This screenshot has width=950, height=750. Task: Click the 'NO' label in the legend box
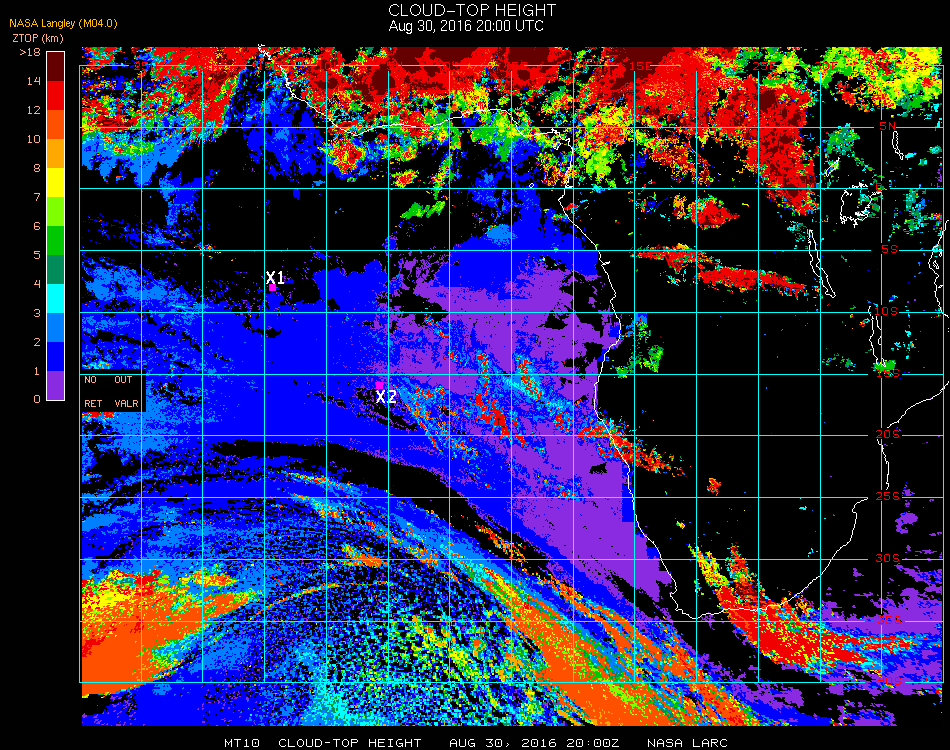[x=90, y=380]
